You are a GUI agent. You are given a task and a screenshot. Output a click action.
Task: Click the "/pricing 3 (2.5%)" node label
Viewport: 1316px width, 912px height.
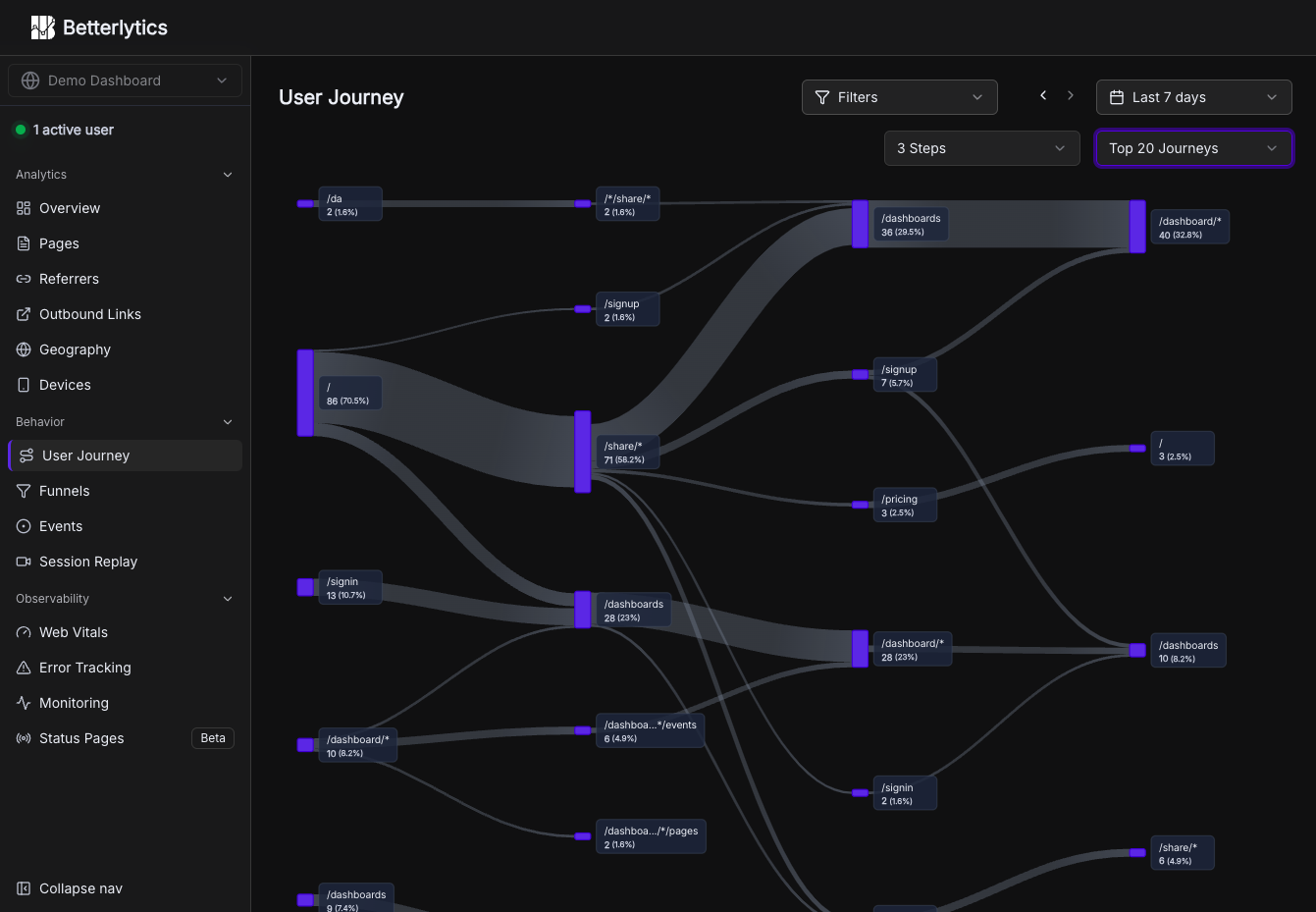coord(905,505)
